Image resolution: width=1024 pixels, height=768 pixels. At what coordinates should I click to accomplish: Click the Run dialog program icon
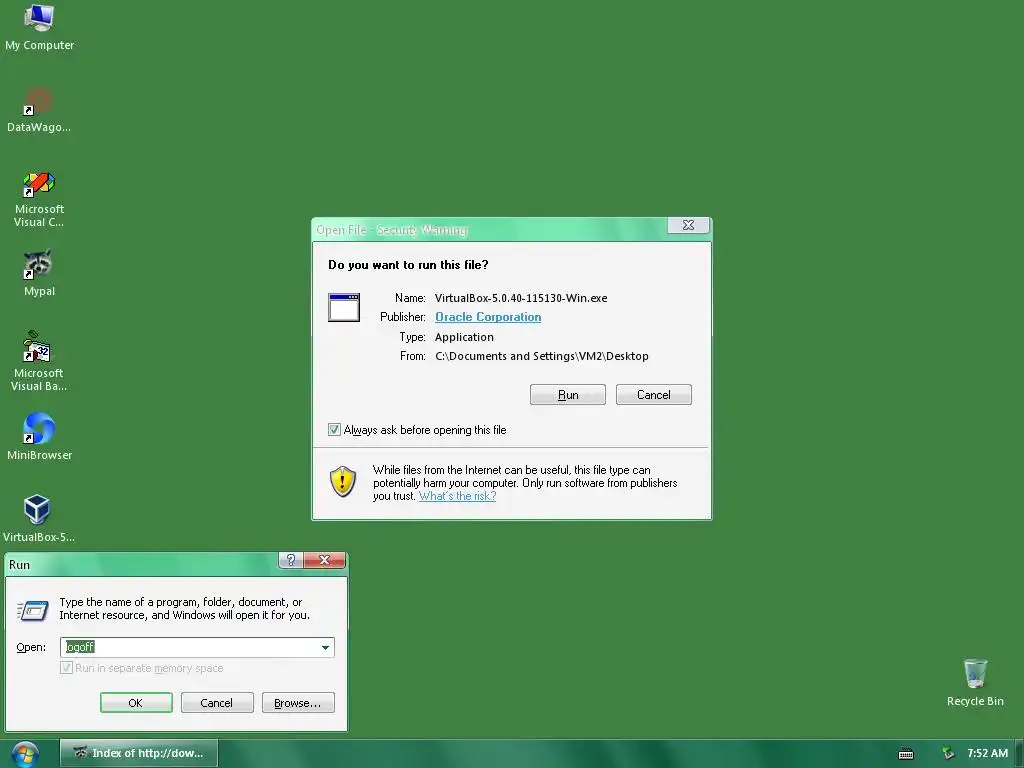click(x=33, y=611)
